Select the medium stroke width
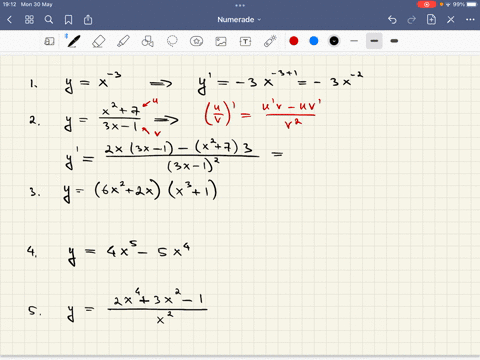 374,41
